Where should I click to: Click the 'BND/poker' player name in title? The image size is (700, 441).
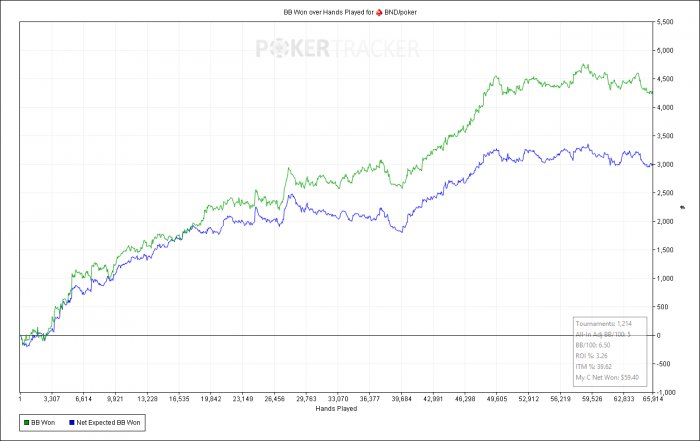point(400,12)
